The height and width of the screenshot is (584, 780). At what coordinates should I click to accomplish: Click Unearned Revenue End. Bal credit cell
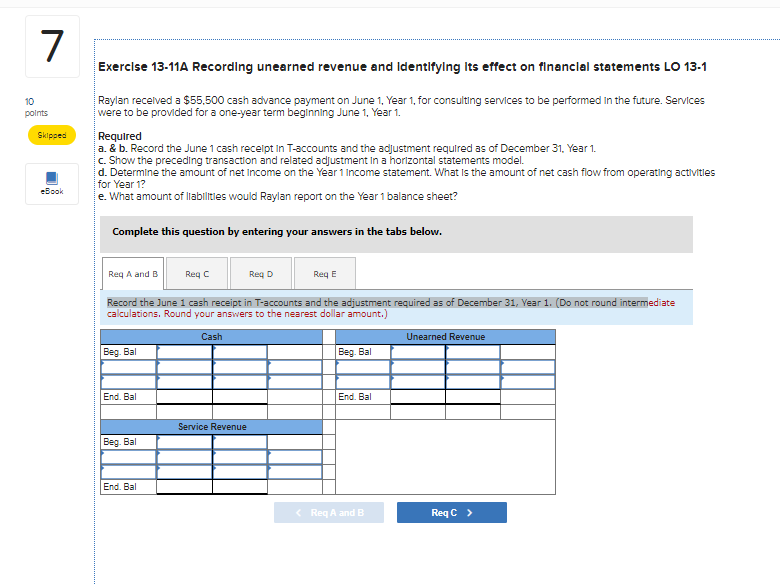[x=473, y=396]
